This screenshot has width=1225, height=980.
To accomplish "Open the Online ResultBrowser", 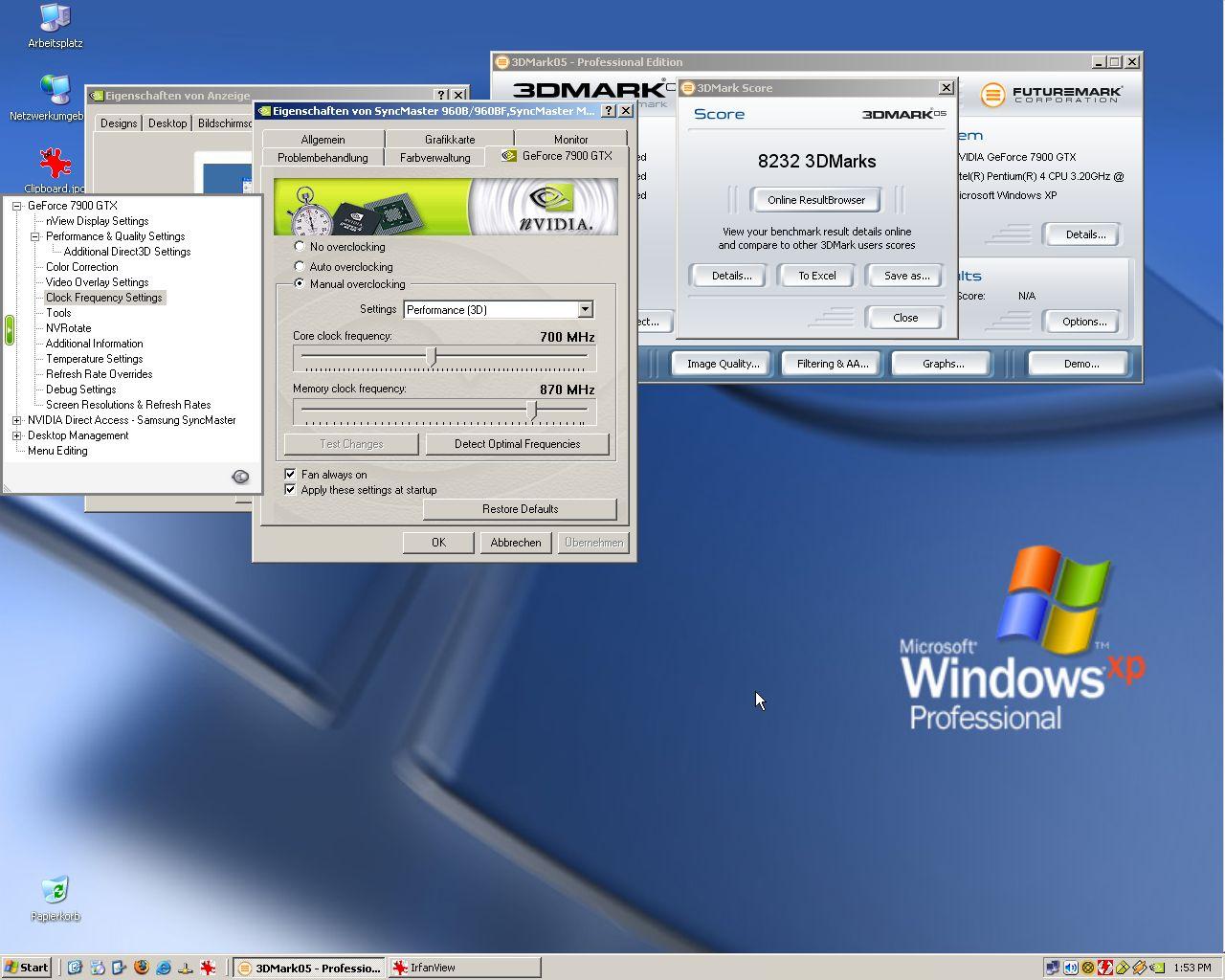I will tap(816, 200).
